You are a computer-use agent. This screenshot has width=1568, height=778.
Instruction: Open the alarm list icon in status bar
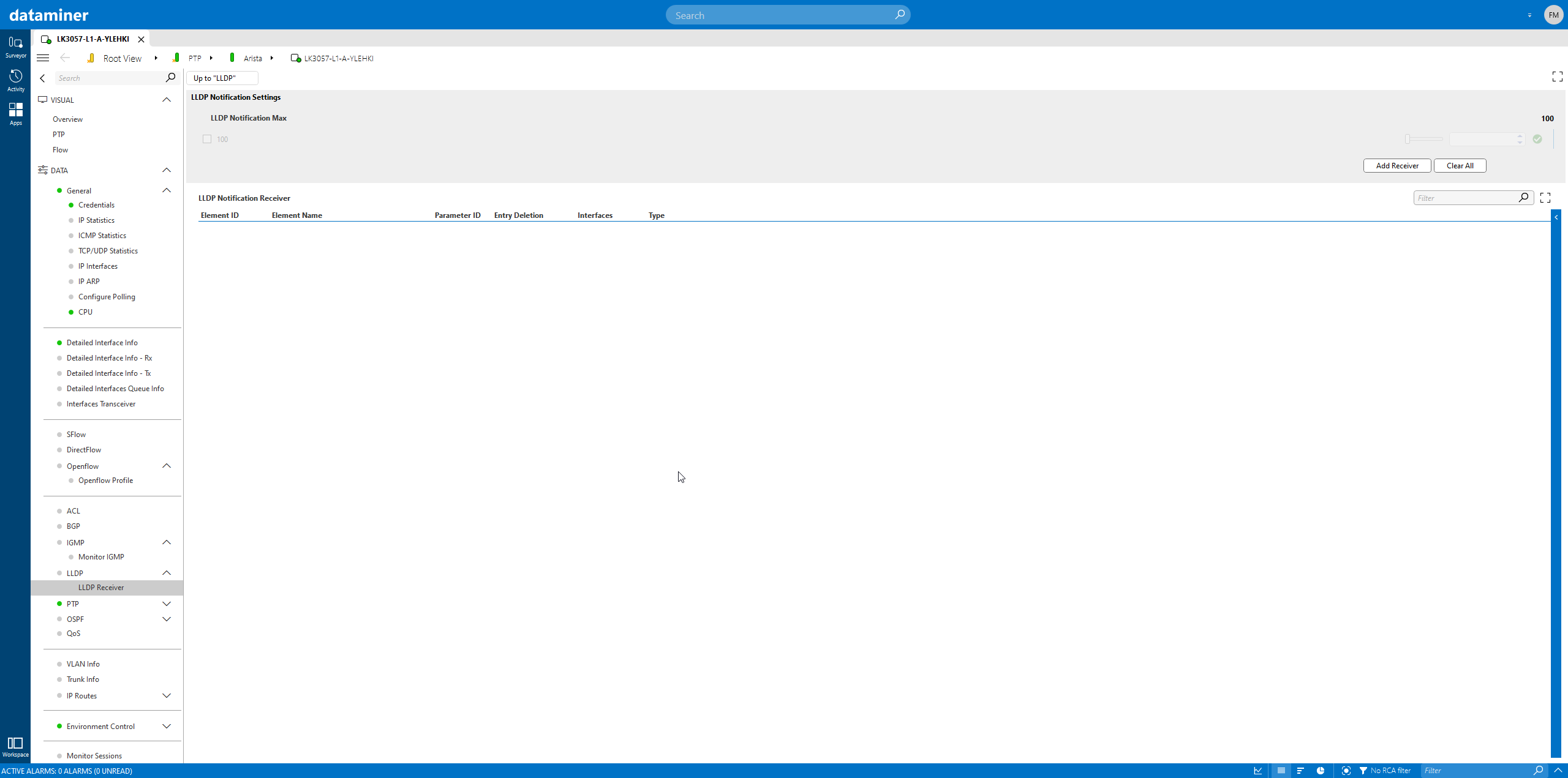tap(1281, 771)
